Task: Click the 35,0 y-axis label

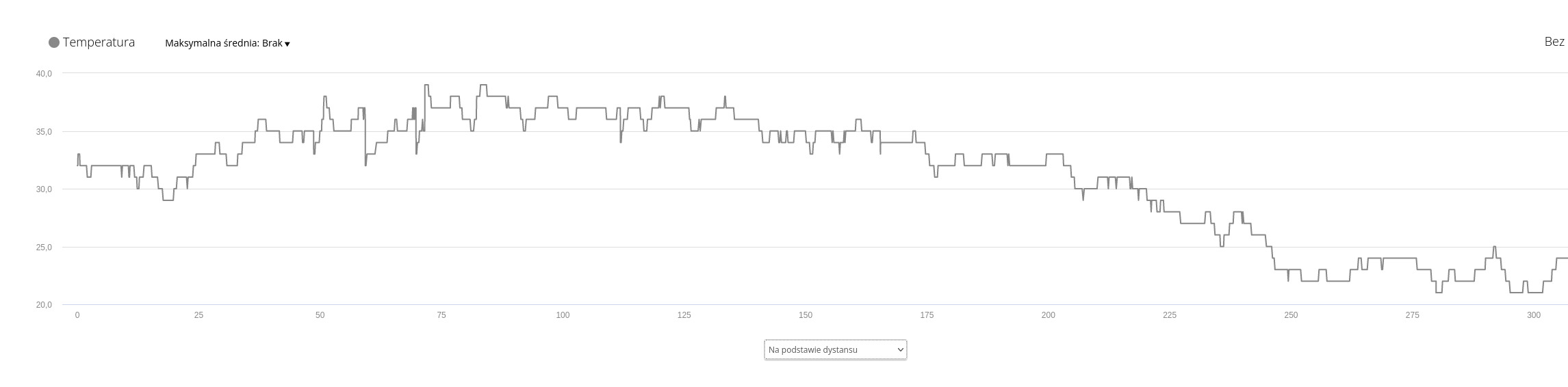Action: point(44,131)
